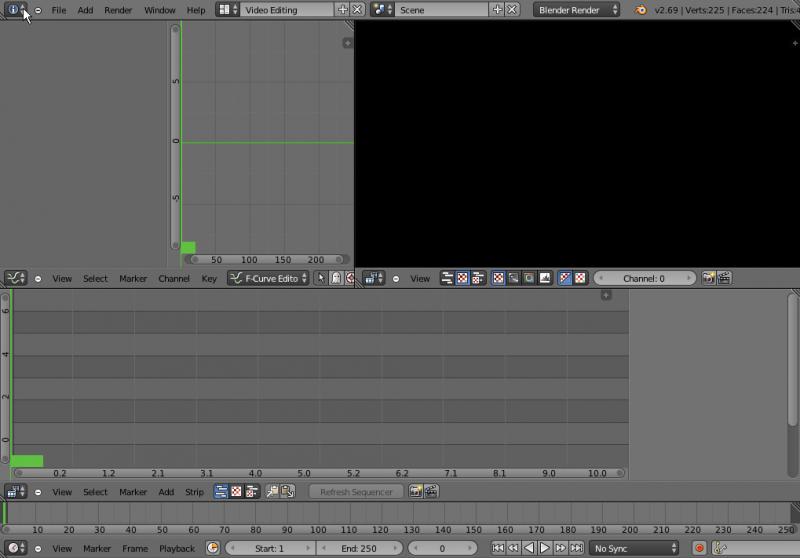Select Image Preview display mode
800x558 pixels.
coord(498,278)
